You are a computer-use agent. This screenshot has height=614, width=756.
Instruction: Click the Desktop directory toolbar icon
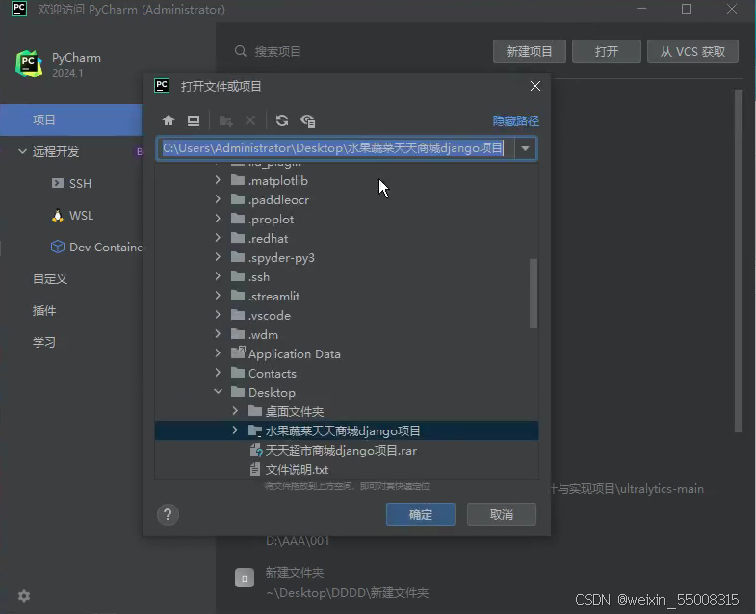coord(193,121)
